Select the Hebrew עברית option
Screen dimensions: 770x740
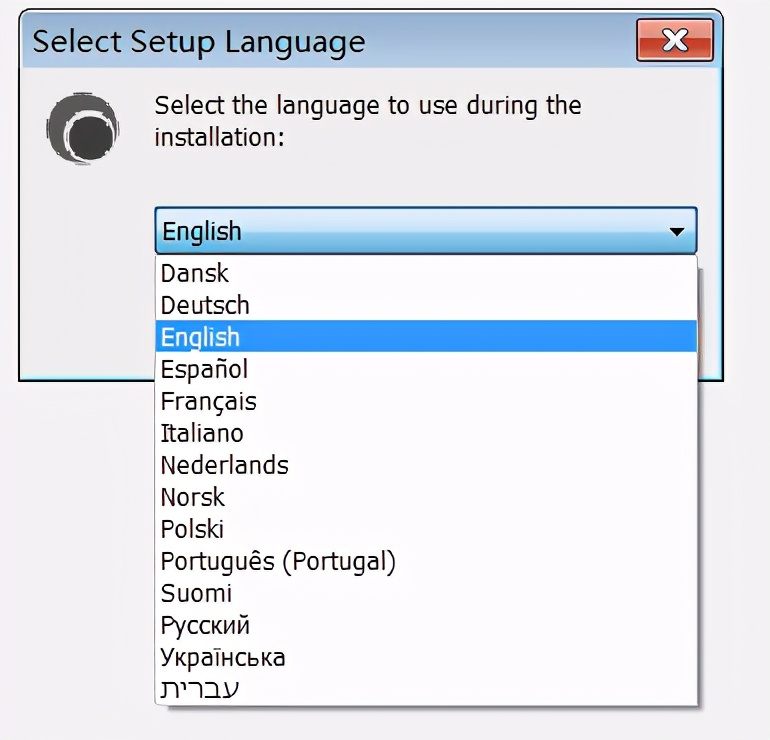[200, 689]
